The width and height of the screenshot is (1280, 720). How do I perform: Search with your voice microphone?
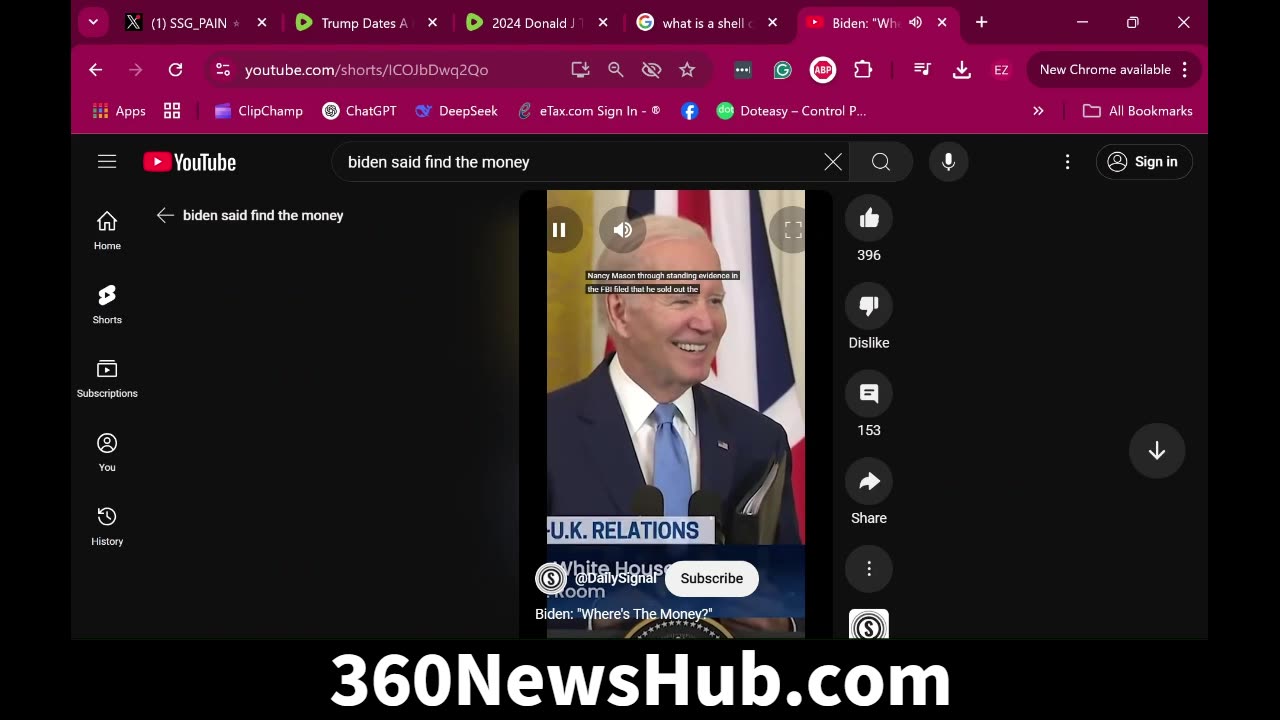tap(948, 162)
